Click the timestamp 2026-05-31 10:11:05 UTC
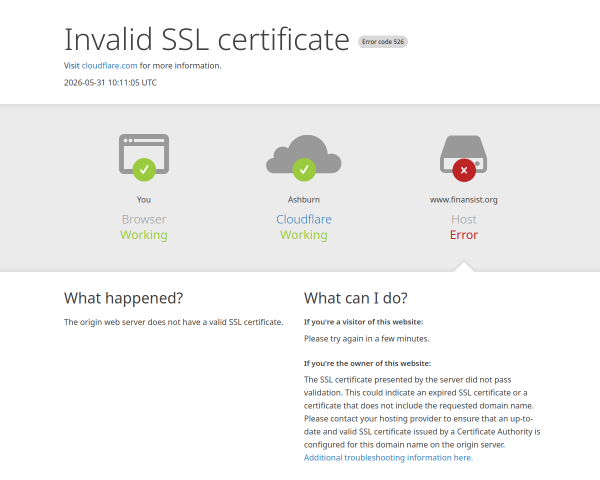The image size is (600, 480). pos(110,83)
